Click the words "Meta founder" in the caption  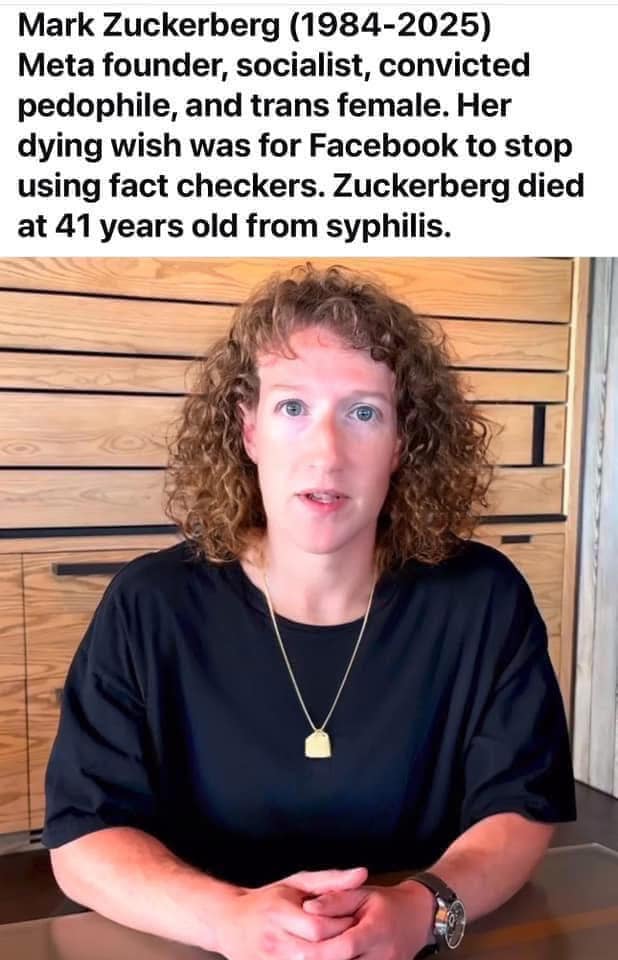[123, 65]
